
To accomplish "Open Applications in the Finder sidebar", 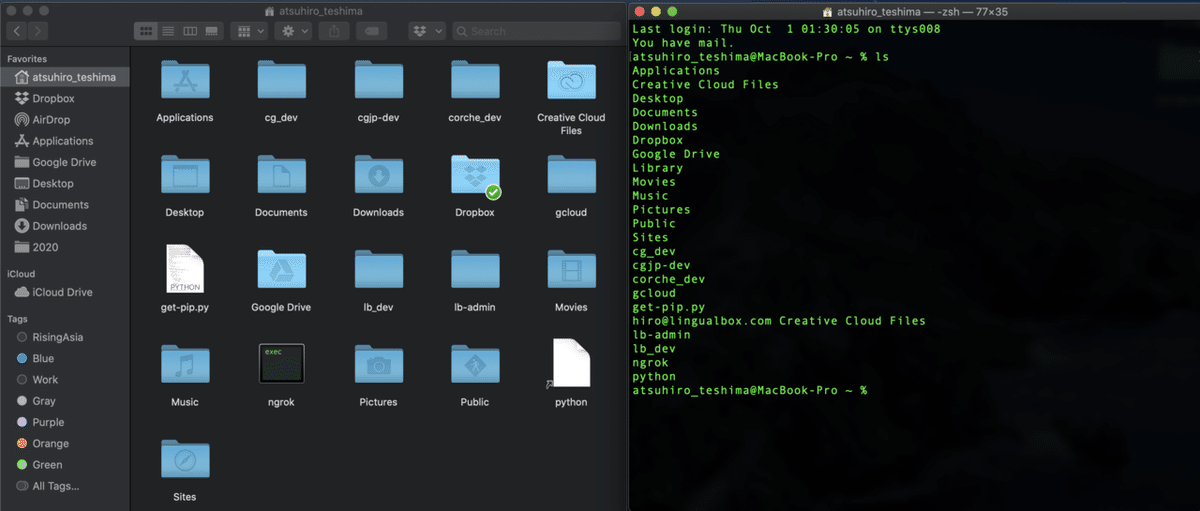I will click(65, 141).
